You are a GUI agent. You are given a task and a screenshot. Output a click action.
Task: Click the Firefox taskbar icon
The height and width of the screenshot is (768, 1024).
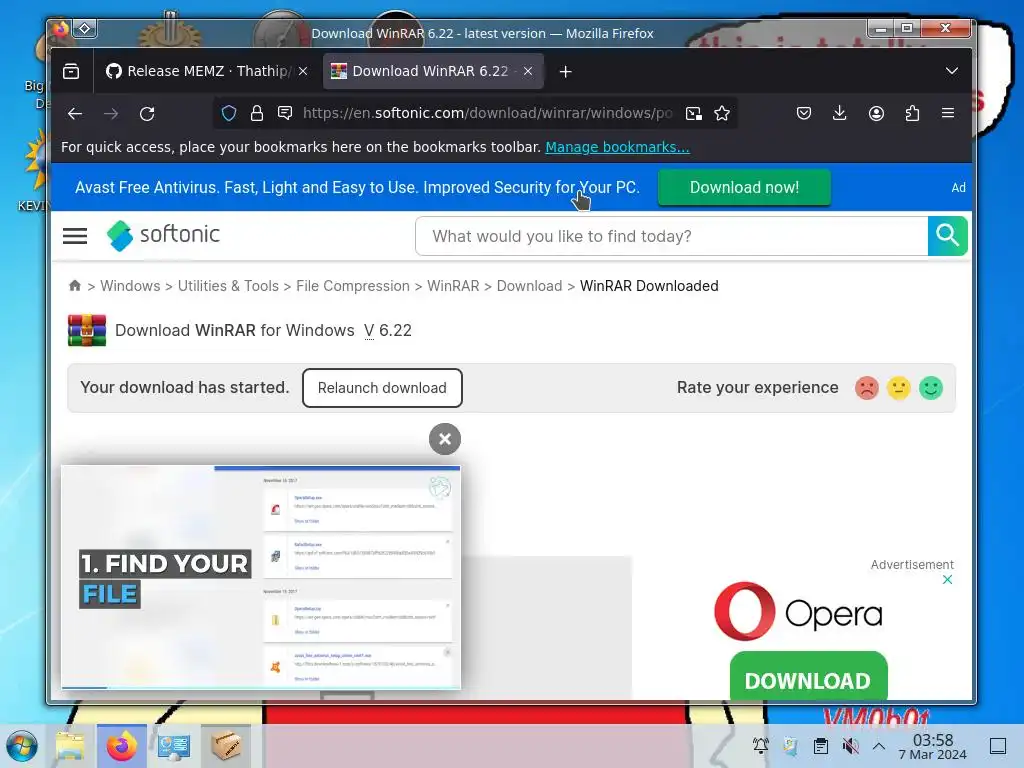(x=121, y=746)
